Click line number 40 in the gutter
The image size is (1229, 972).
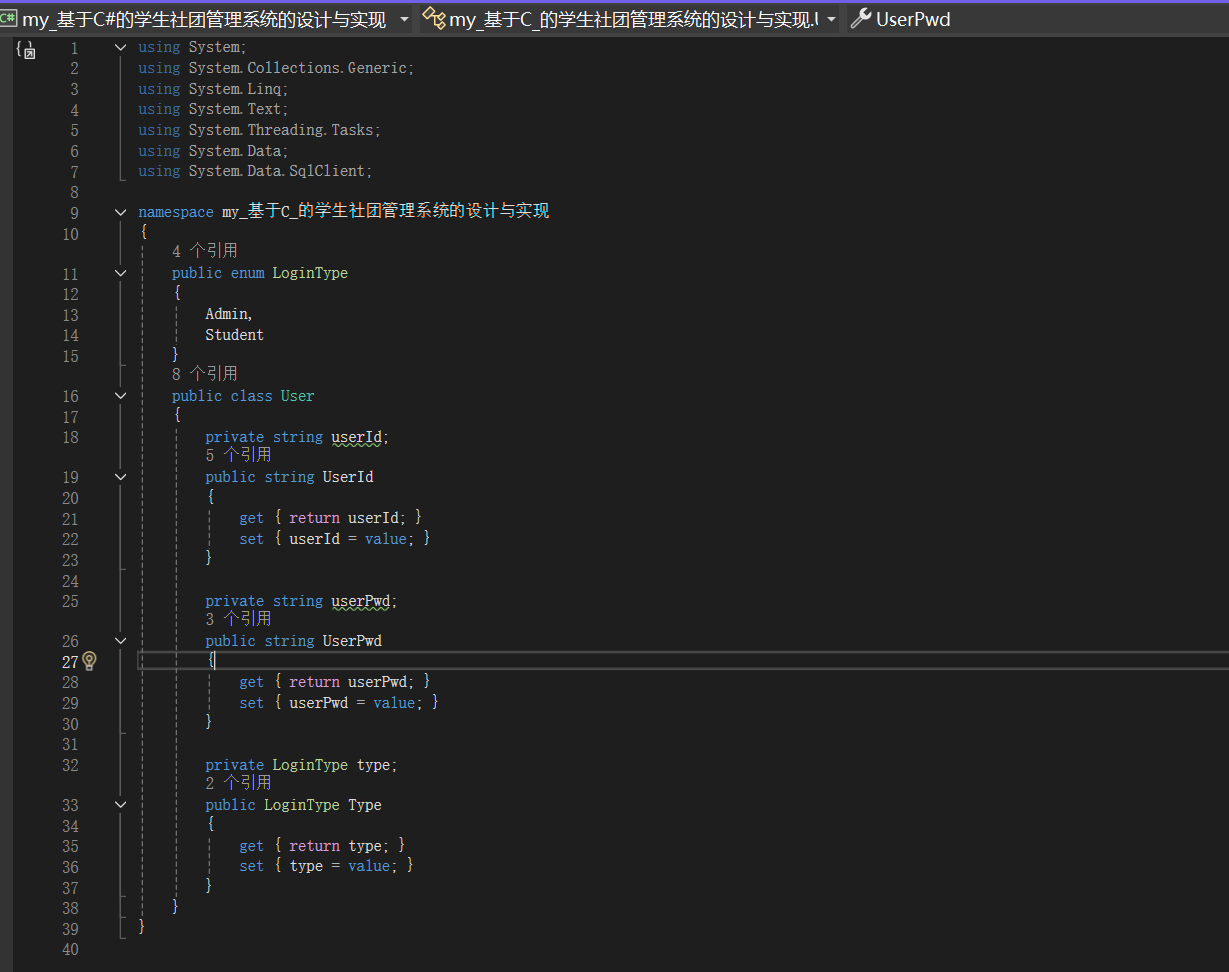click(69, 949)
